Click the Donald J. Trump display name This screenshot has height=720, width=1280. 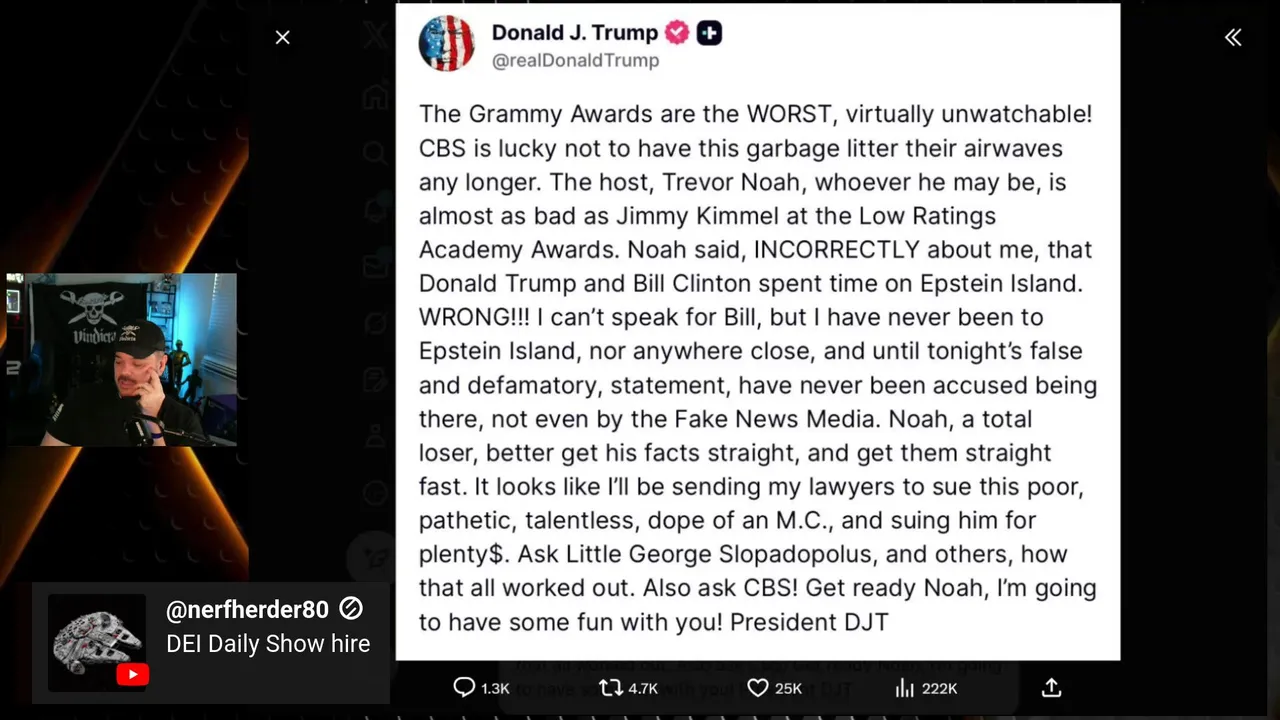click(x=574, y=32)
